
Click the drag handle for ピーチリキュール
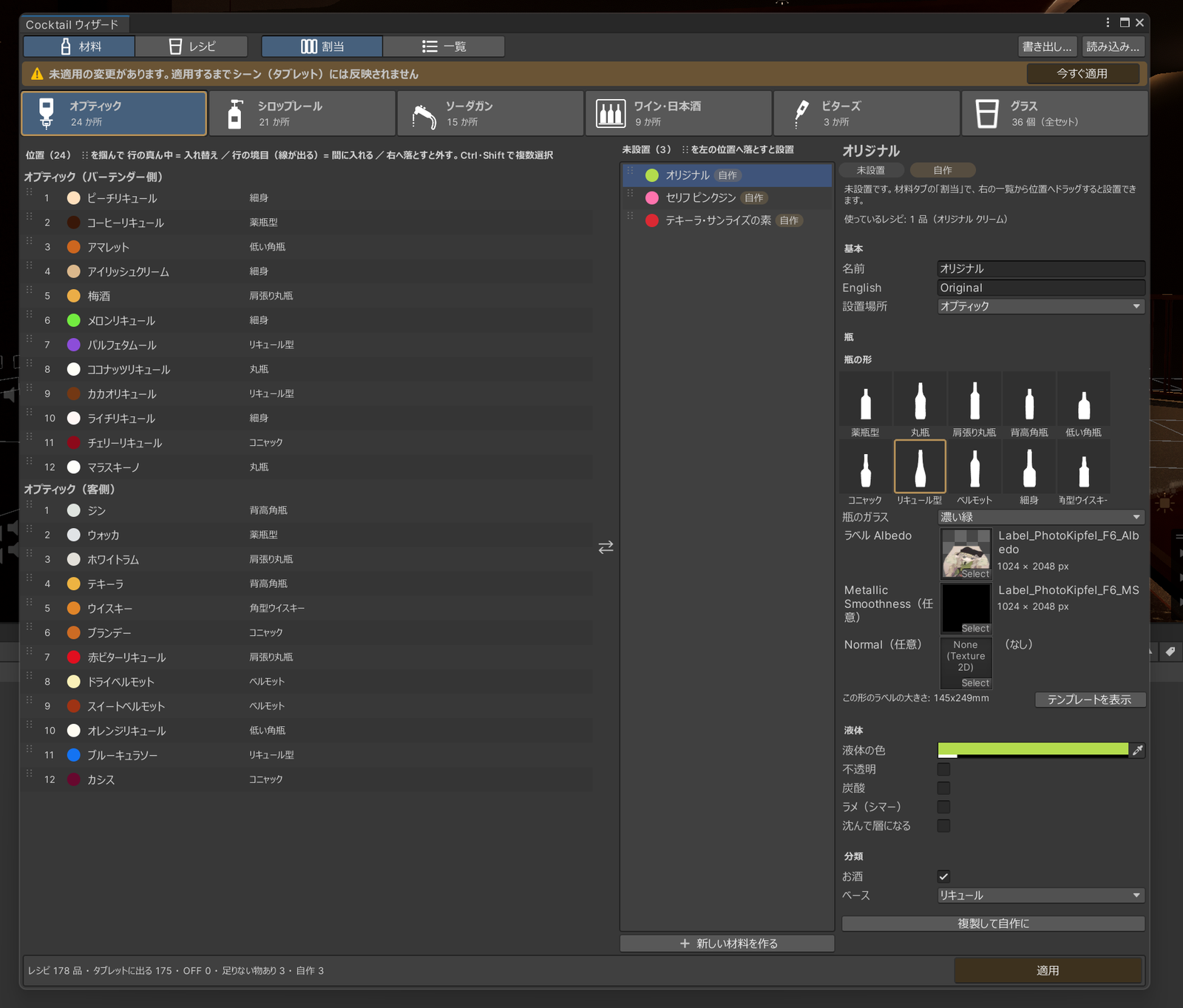[30, 193]
